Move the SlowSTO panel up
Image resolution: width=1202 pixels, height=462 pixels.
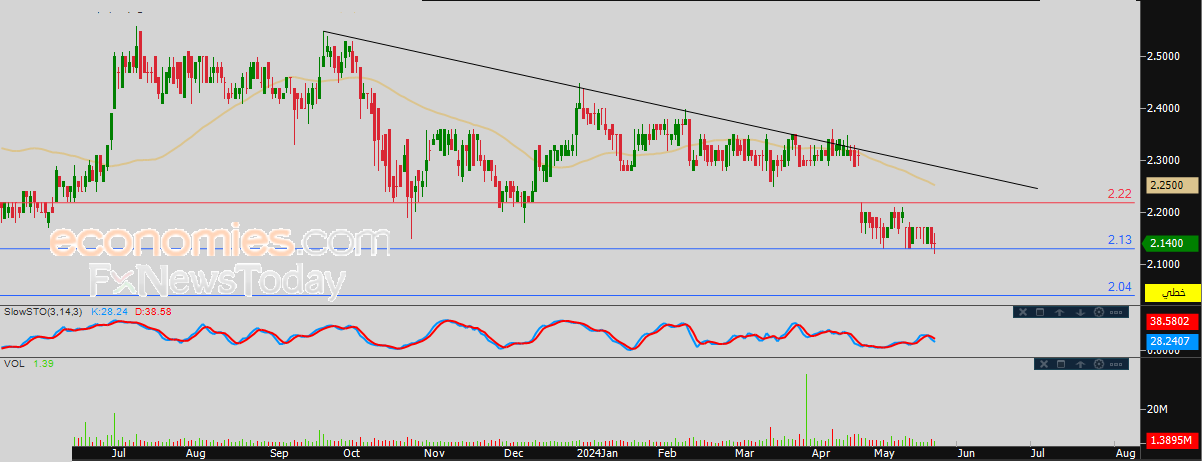(x=1059, y=312)
